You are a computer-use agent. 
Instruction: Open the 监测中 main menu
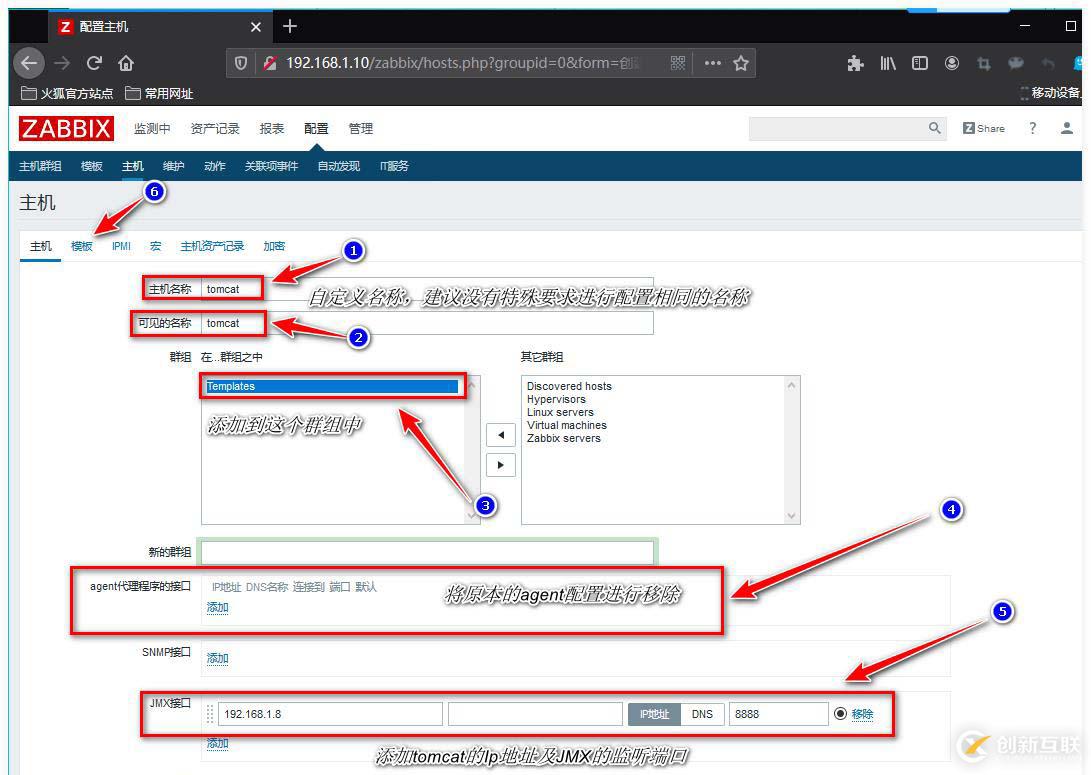click(x=152, y=129)
